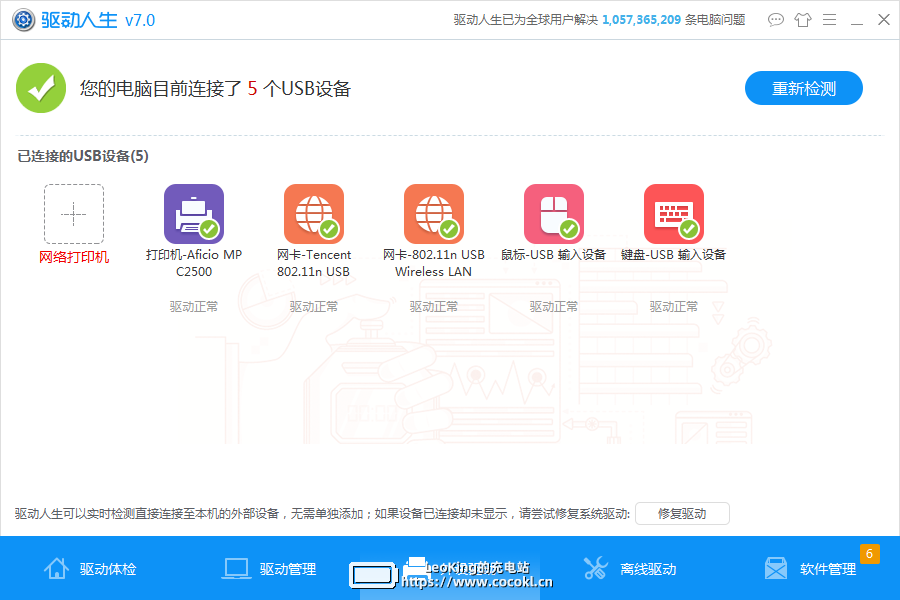The image size is (900, 600).
Task: Click the 驱动人生 v7.0 title text
Action: point(98,20)
